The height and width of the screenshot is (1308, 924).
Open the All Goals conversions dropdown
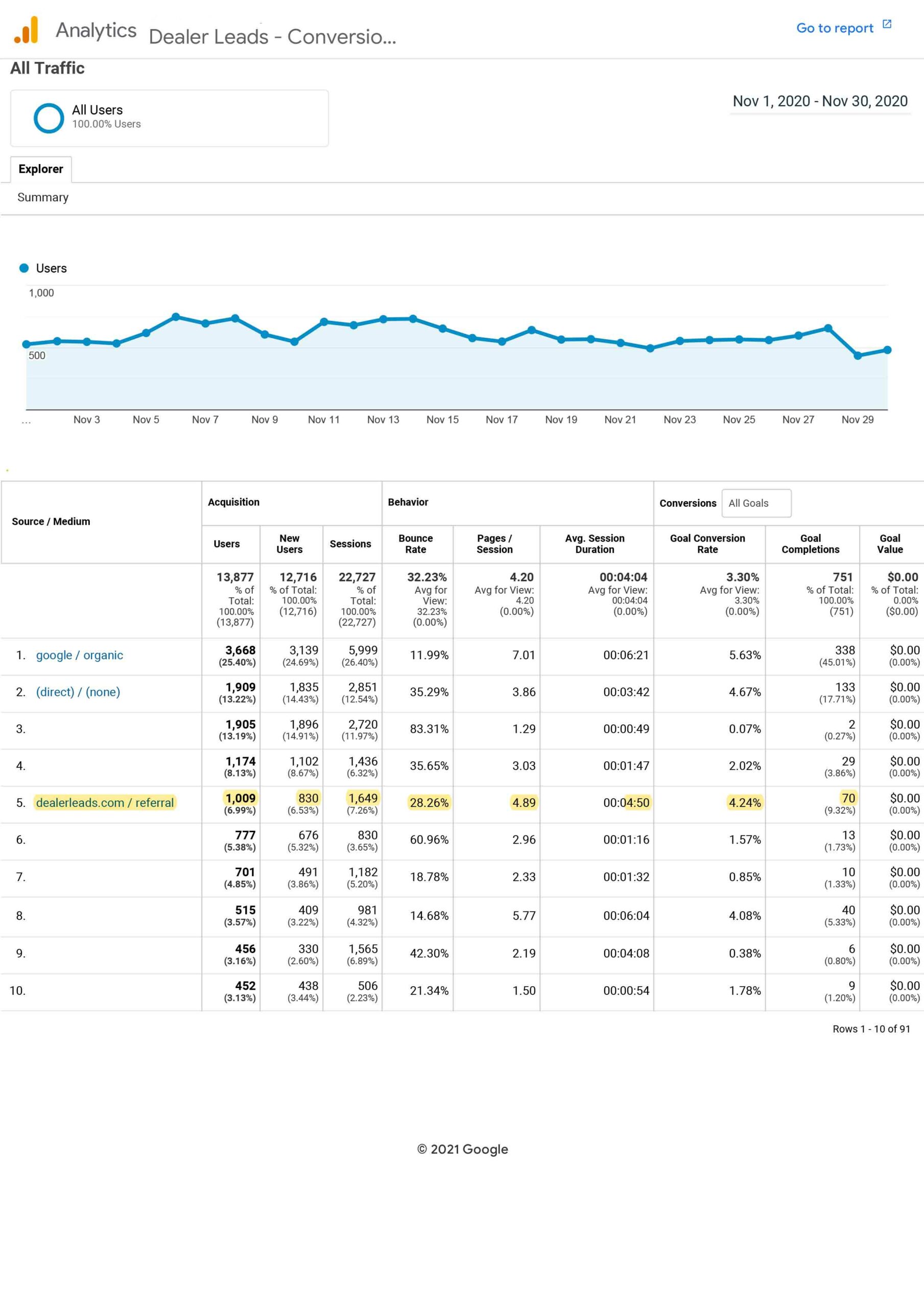click(x=756, y=503)
